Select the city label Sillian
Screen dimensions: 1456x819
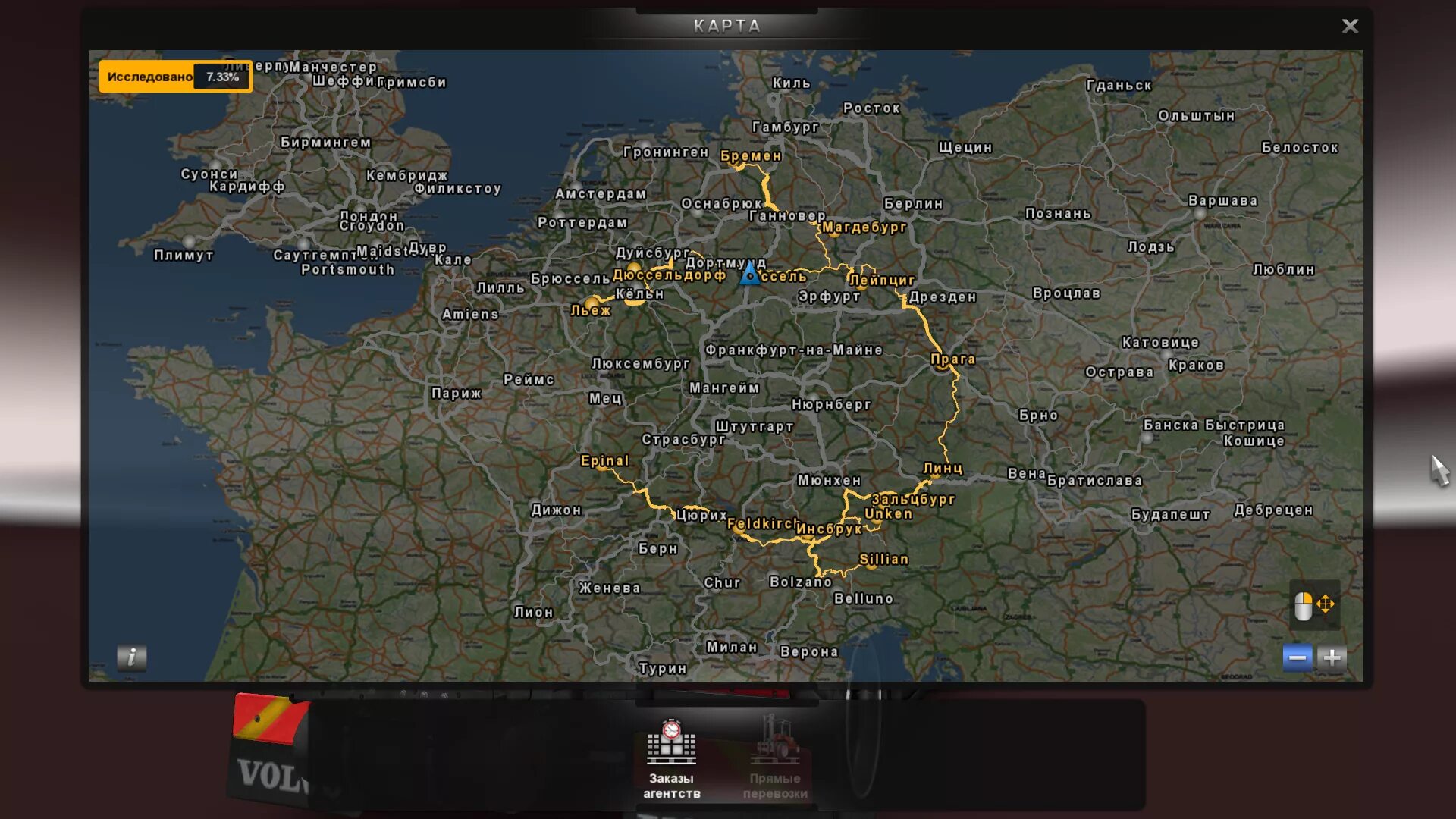tap(883, 560)
